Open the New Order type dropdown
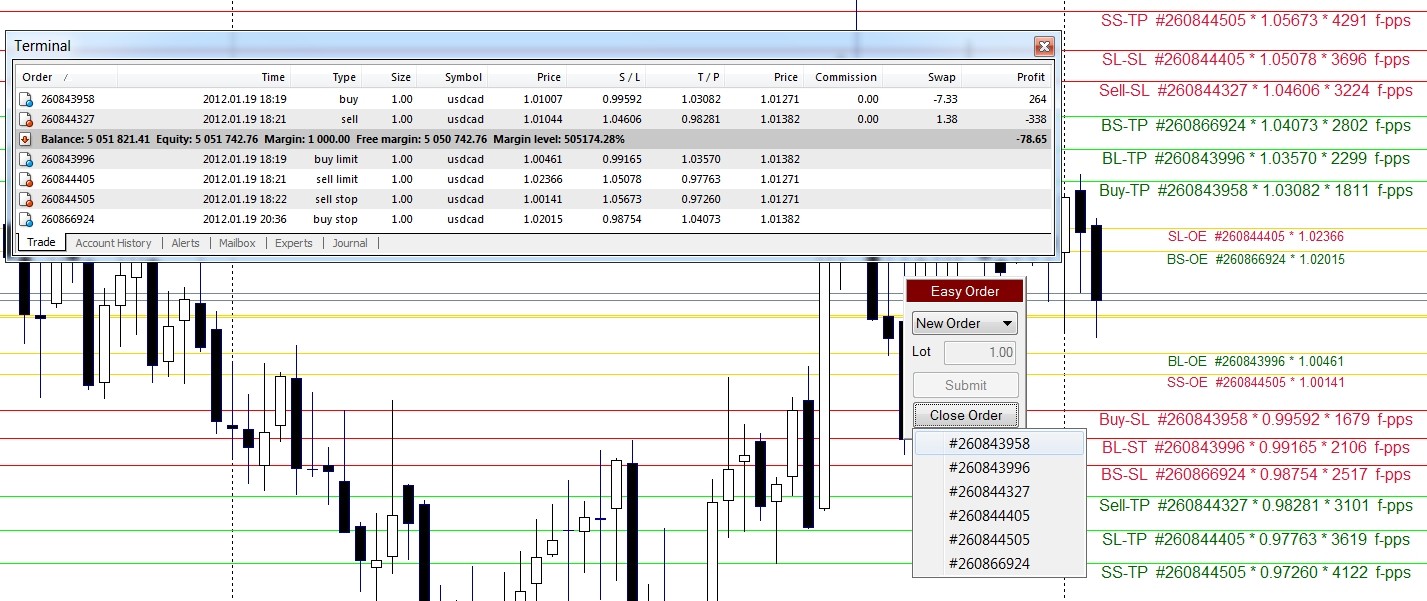1427x601 pixels. pos(1008,322)
